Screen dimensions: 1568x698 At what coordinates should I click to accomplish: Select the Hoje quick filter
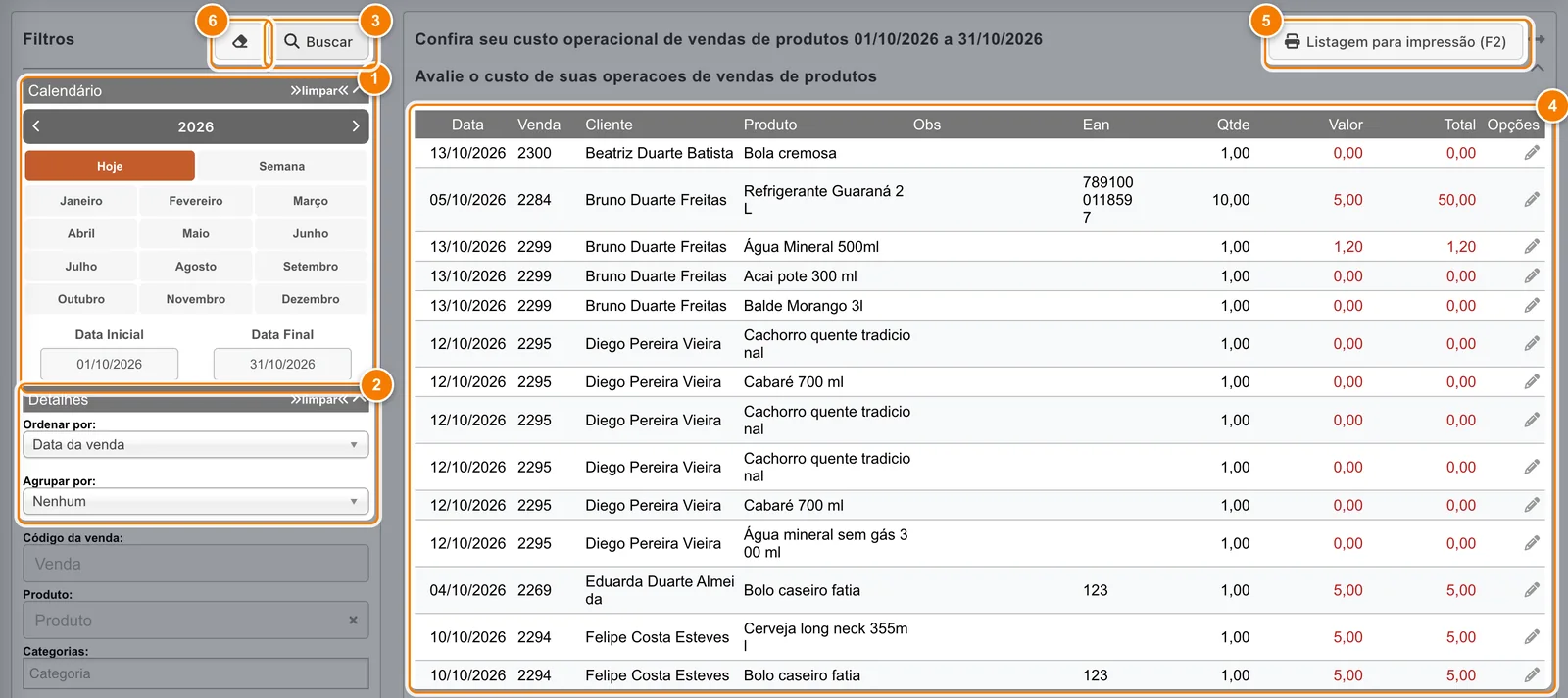click(x=110, y=166)
